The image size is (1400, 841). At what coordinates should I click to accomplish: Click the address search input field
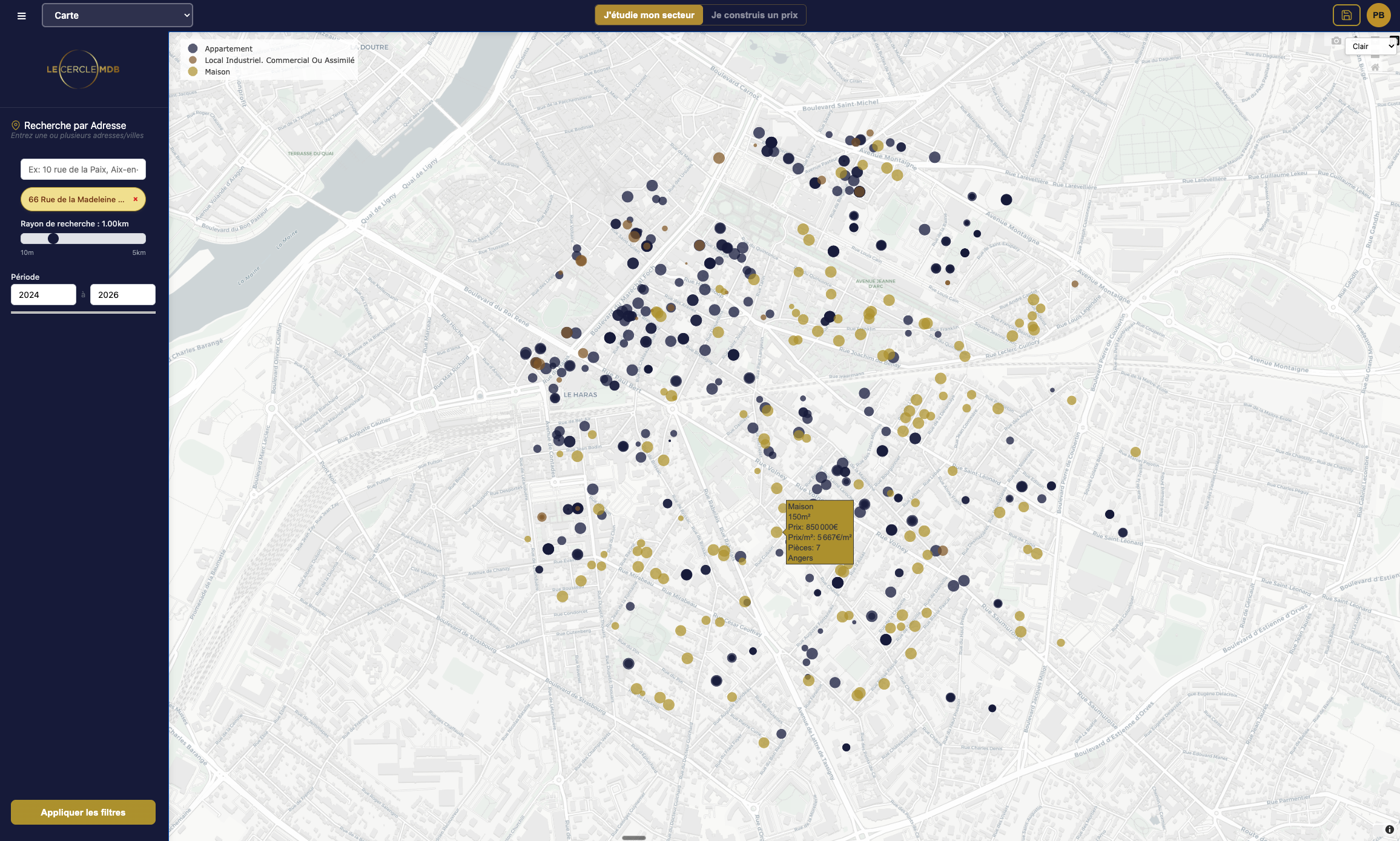(83, 169)
